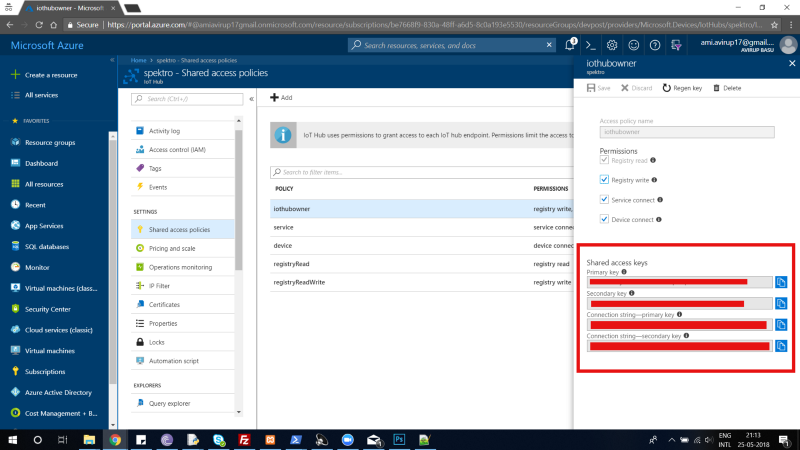The image size is (800, 450).
Task: Select the registryRead policy row
Action: (x=422, y=264)
